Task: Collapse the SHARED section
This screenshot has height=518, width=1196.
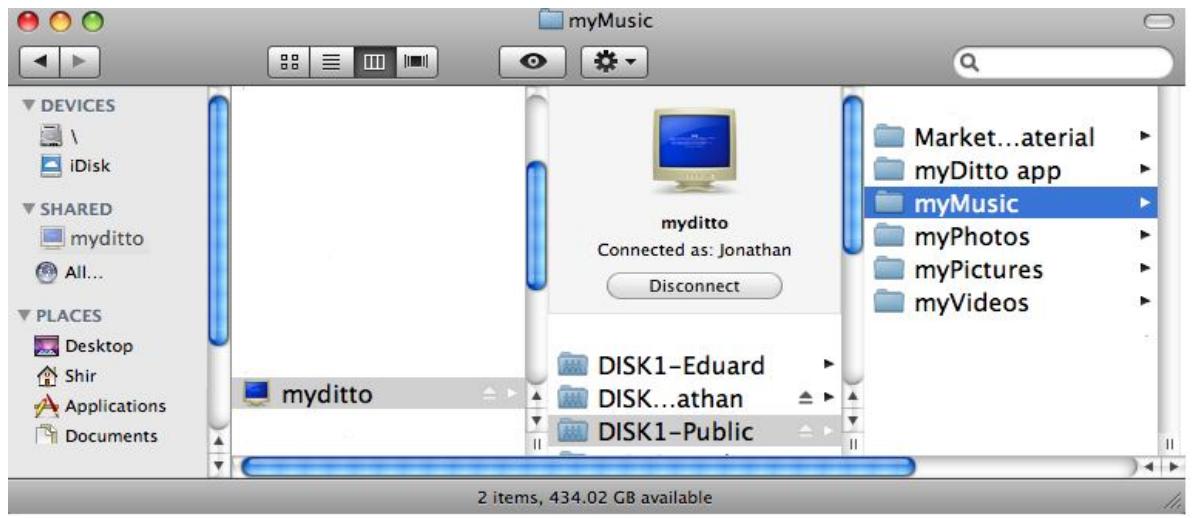Action: pyautogui.click(x=28, y=209)
